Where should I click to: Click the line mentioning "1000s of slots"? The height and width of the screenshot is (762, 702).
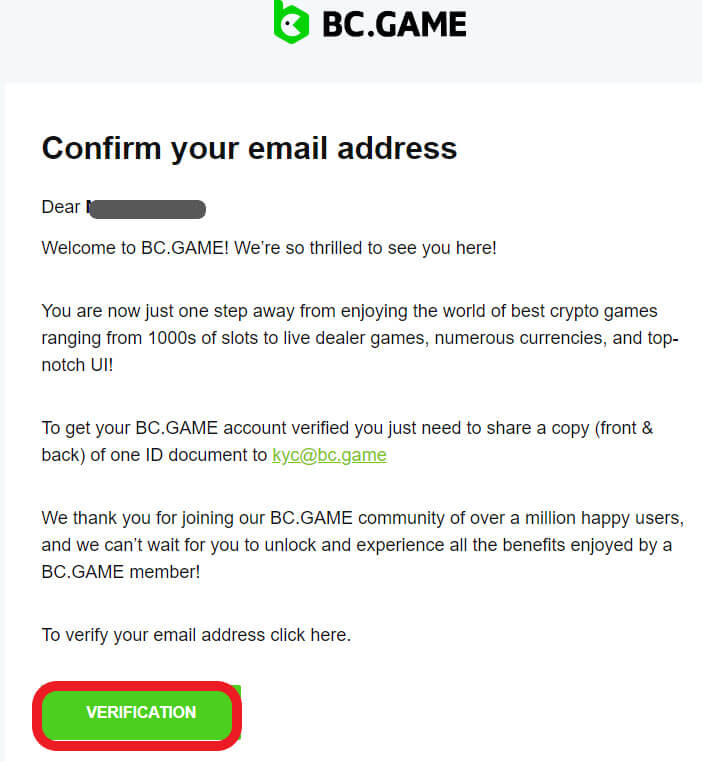coord(360,338)
